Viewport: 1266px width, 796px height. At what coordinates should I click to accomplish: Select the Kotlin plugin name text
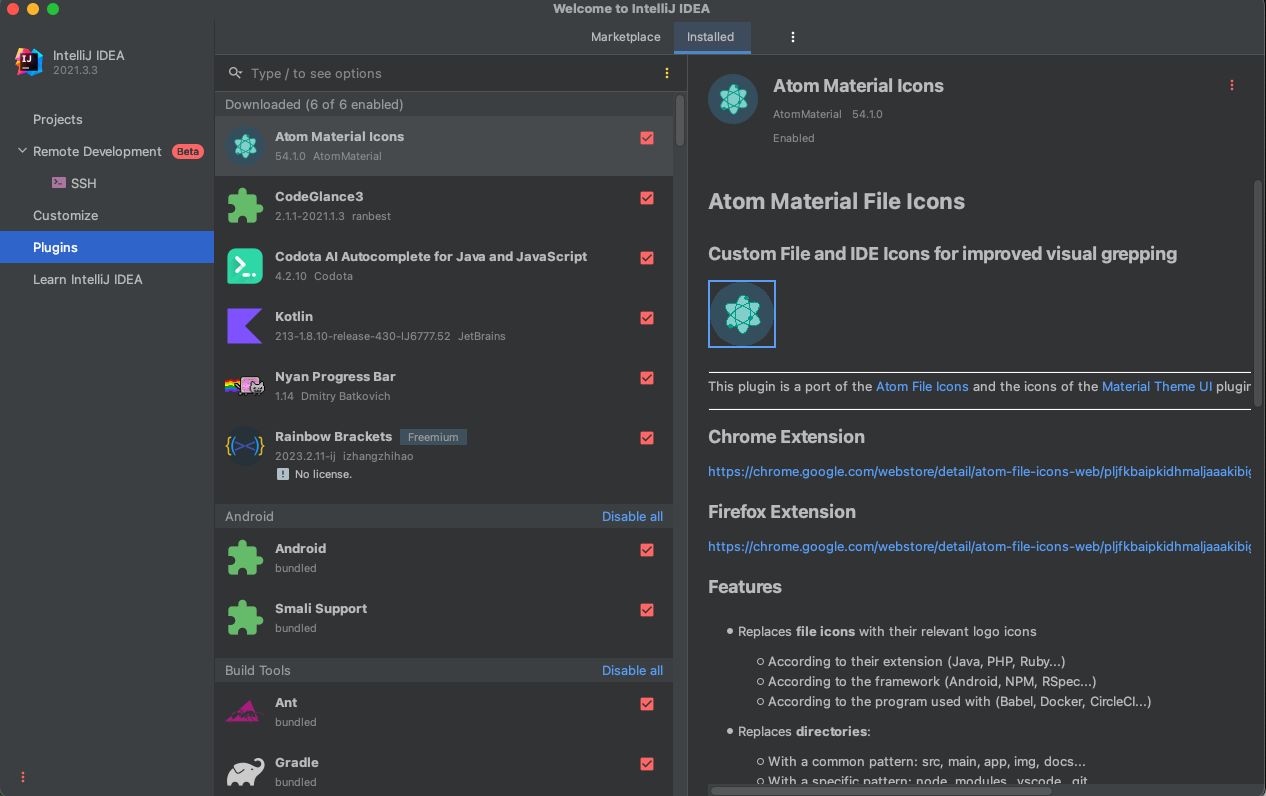point(294,316)
